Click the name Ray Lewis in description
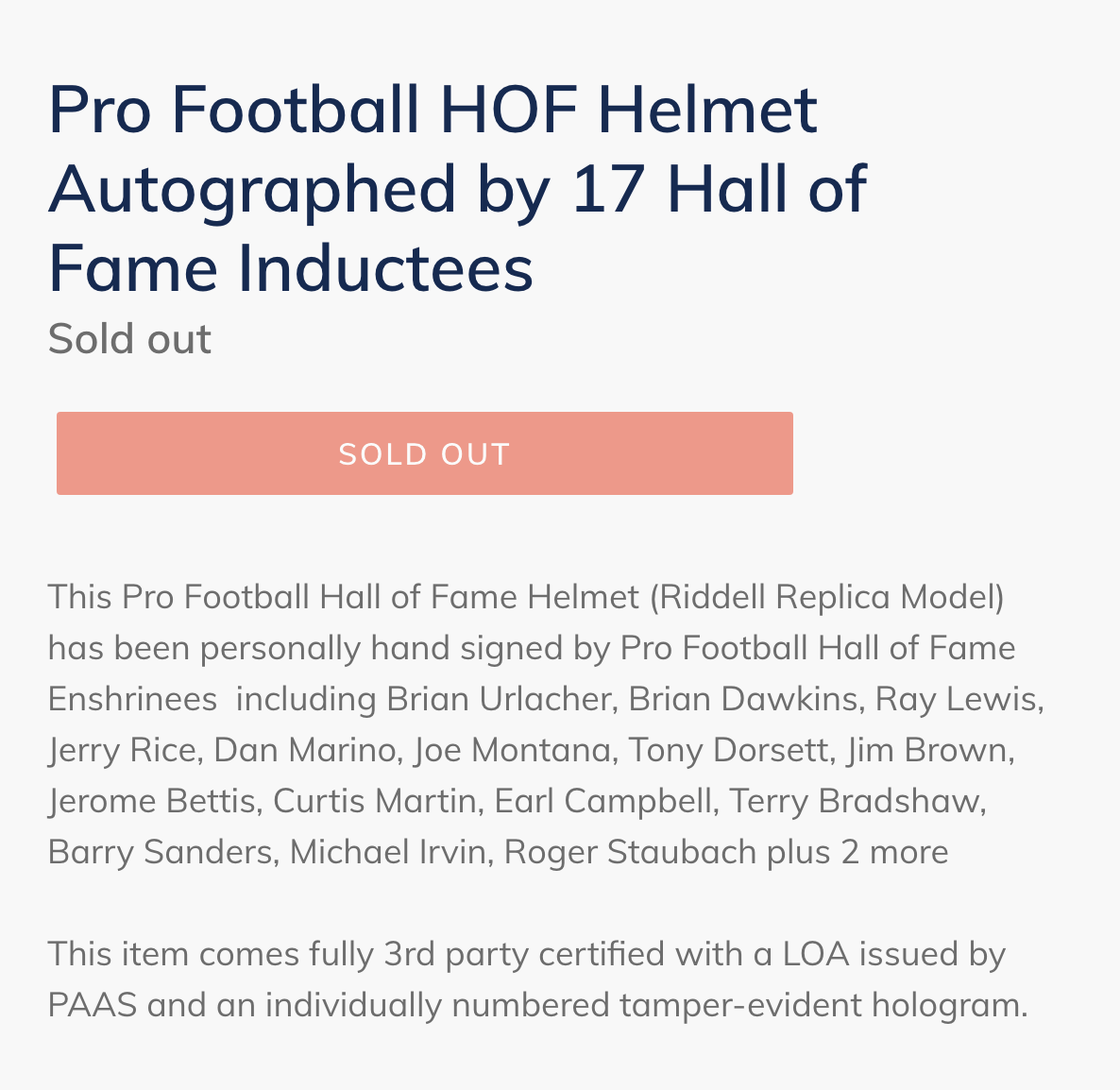 pos(955,699)
